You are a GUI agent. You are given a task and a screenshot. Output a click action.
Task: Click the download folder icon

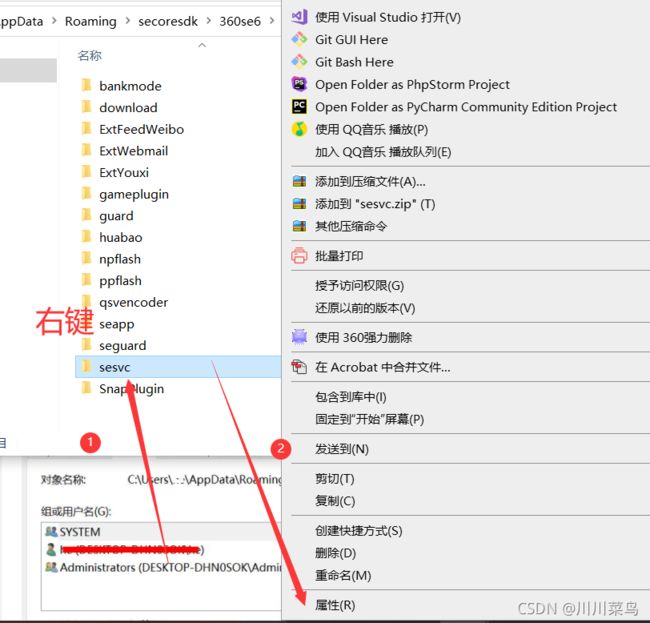[x=86, y=107]
